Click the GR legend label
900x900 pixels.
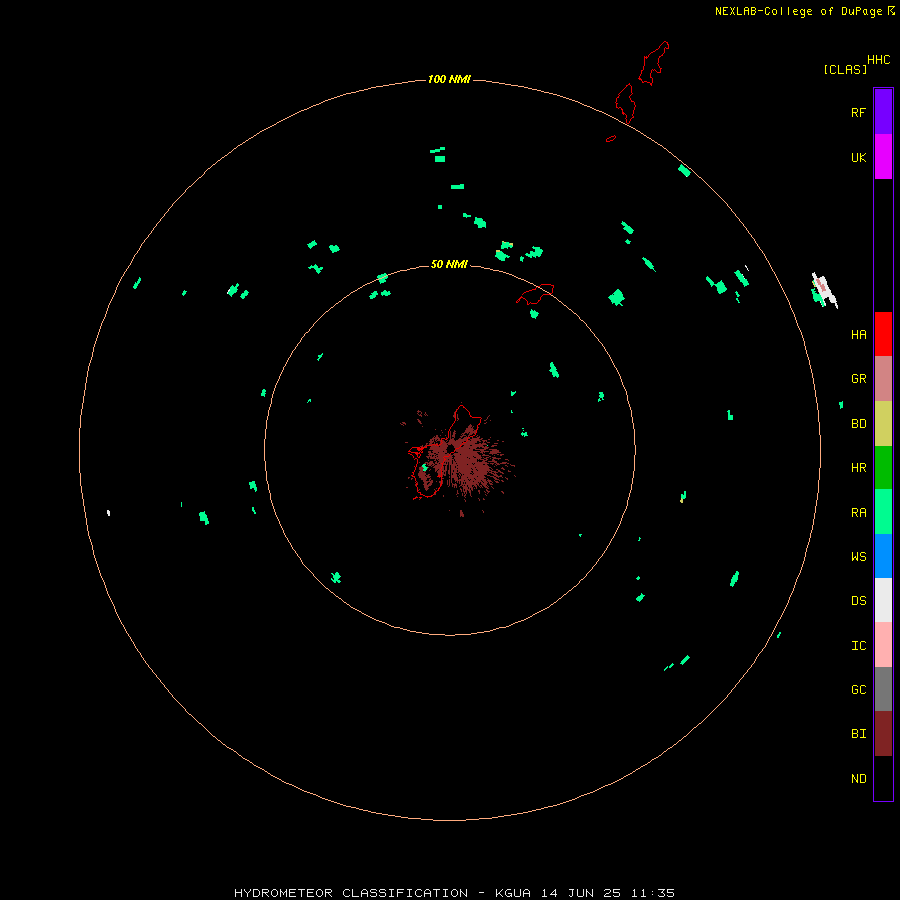[x=858, y=379]
